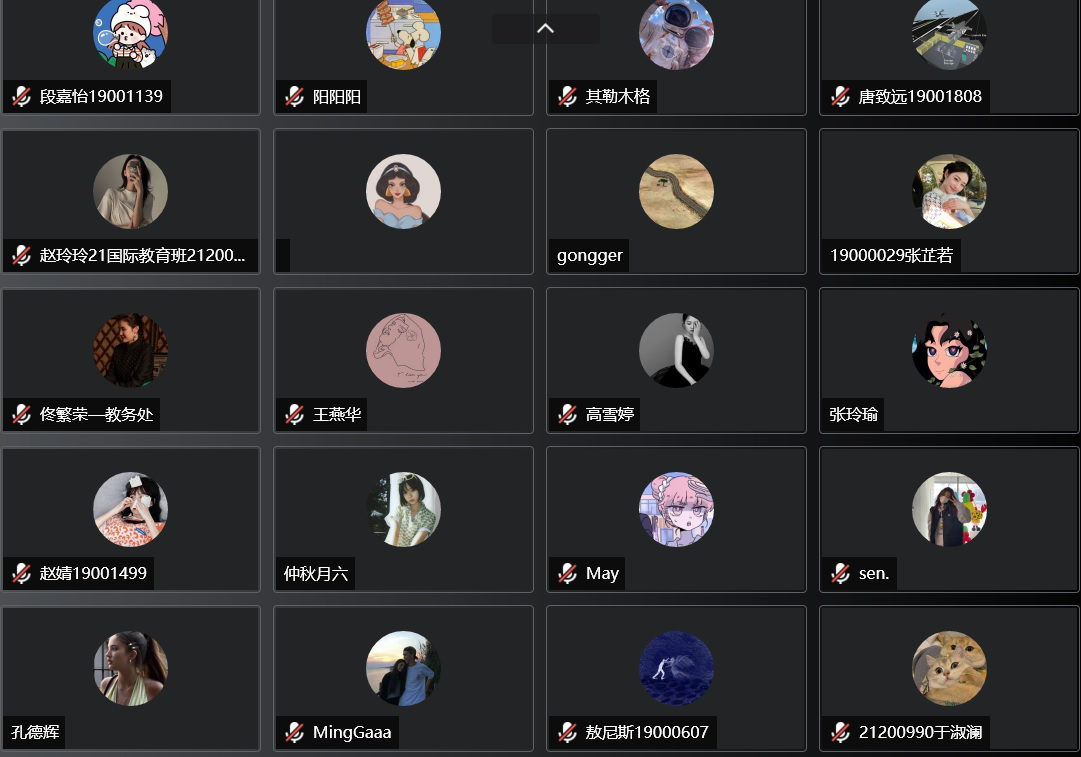
Task: Select the cat avatar of 21200990于淑澜
Action: coord(949,668)
